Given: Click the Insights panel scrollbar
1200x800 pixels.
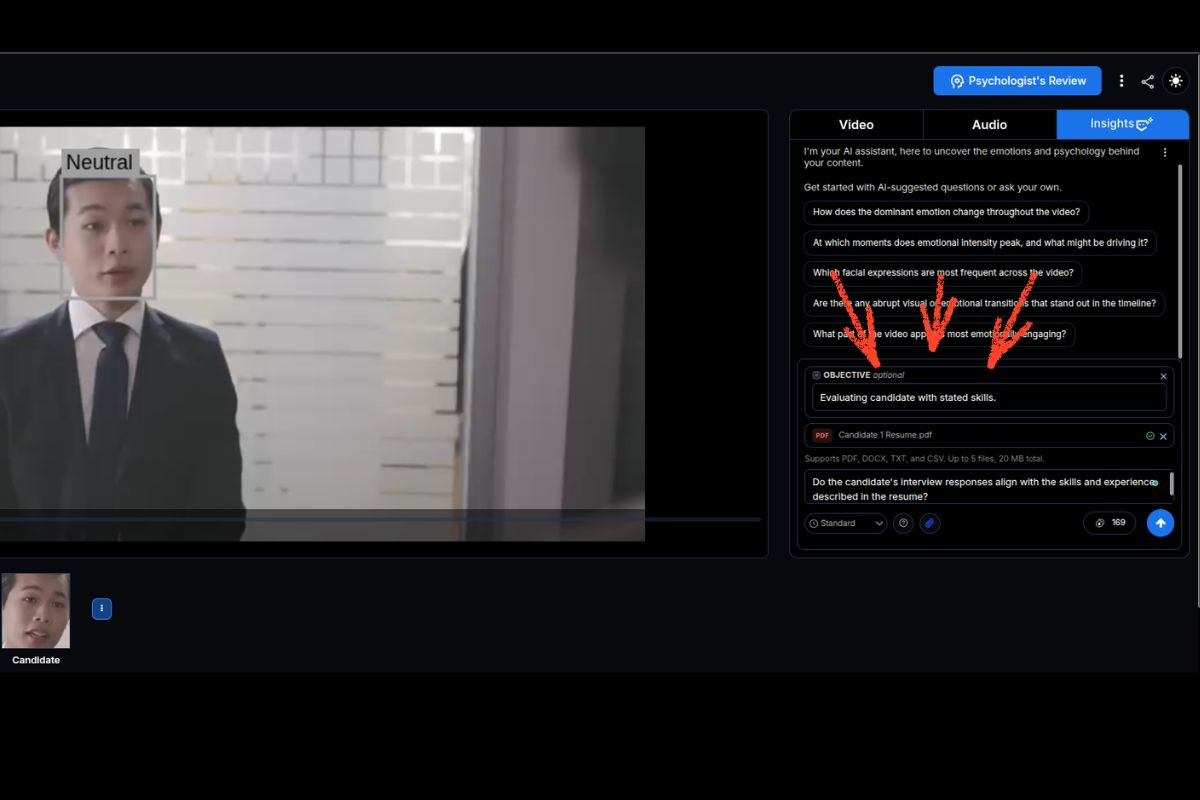Looking at the screenshot, I should (1180, 260).
